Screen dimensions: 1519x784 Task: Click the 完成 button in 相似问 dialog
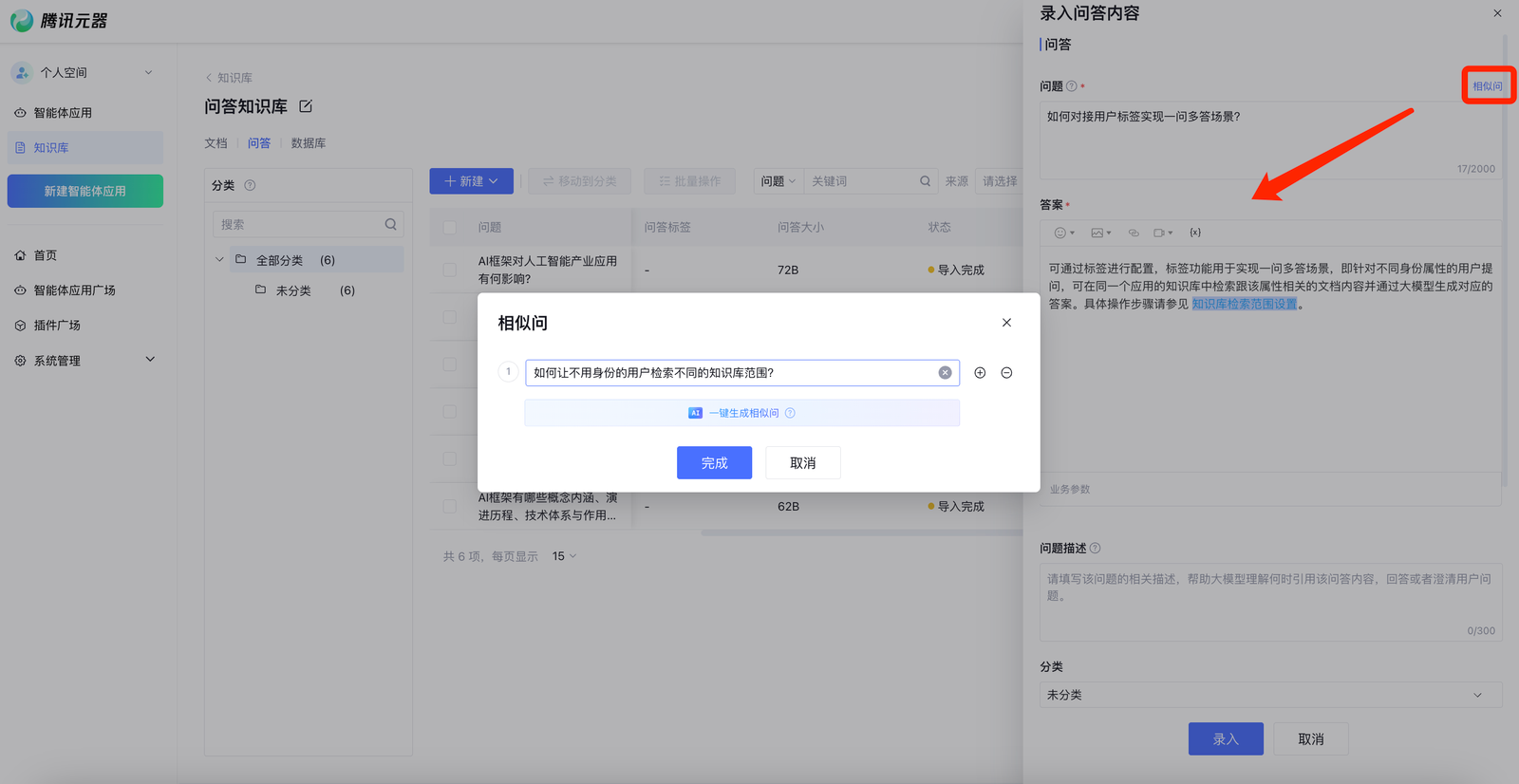tap(714, 463)
